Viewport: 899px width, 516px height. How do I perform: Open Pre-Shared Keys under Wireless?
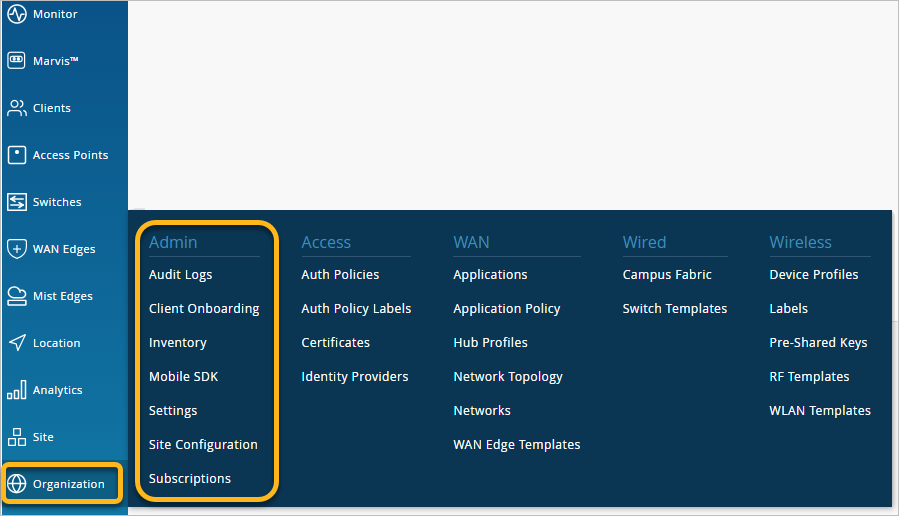(x=818, y=343)
